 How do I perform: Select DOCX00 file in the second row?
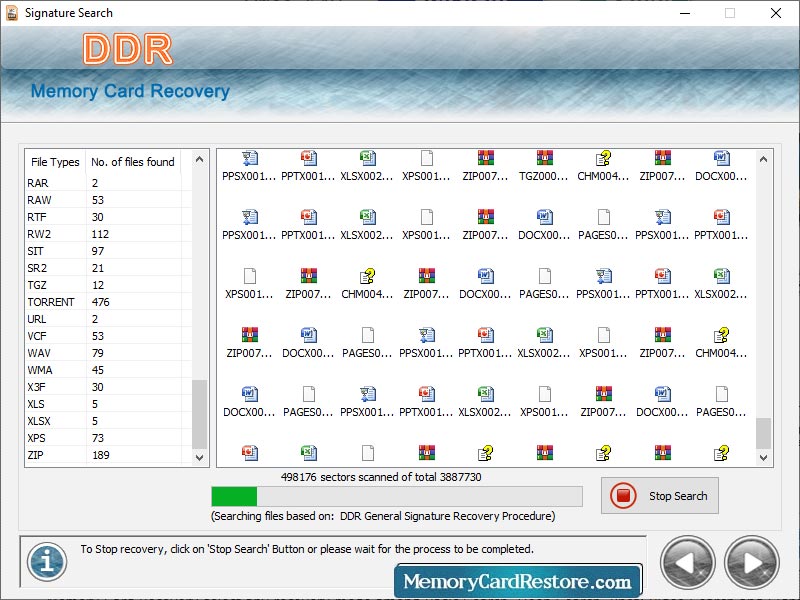coord(544,225)
